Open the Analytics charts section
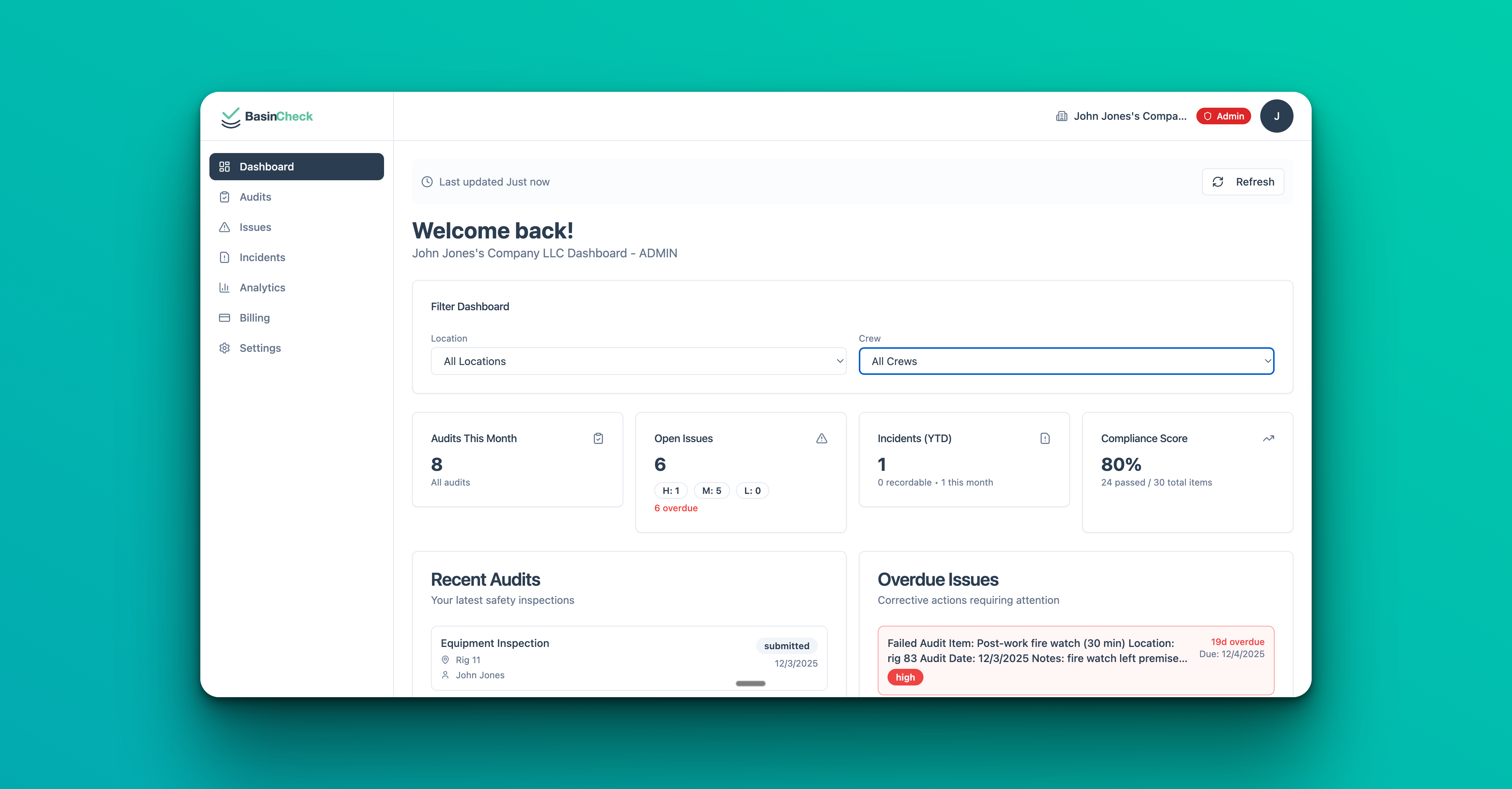1512x789 pixels. coord(262,288)
